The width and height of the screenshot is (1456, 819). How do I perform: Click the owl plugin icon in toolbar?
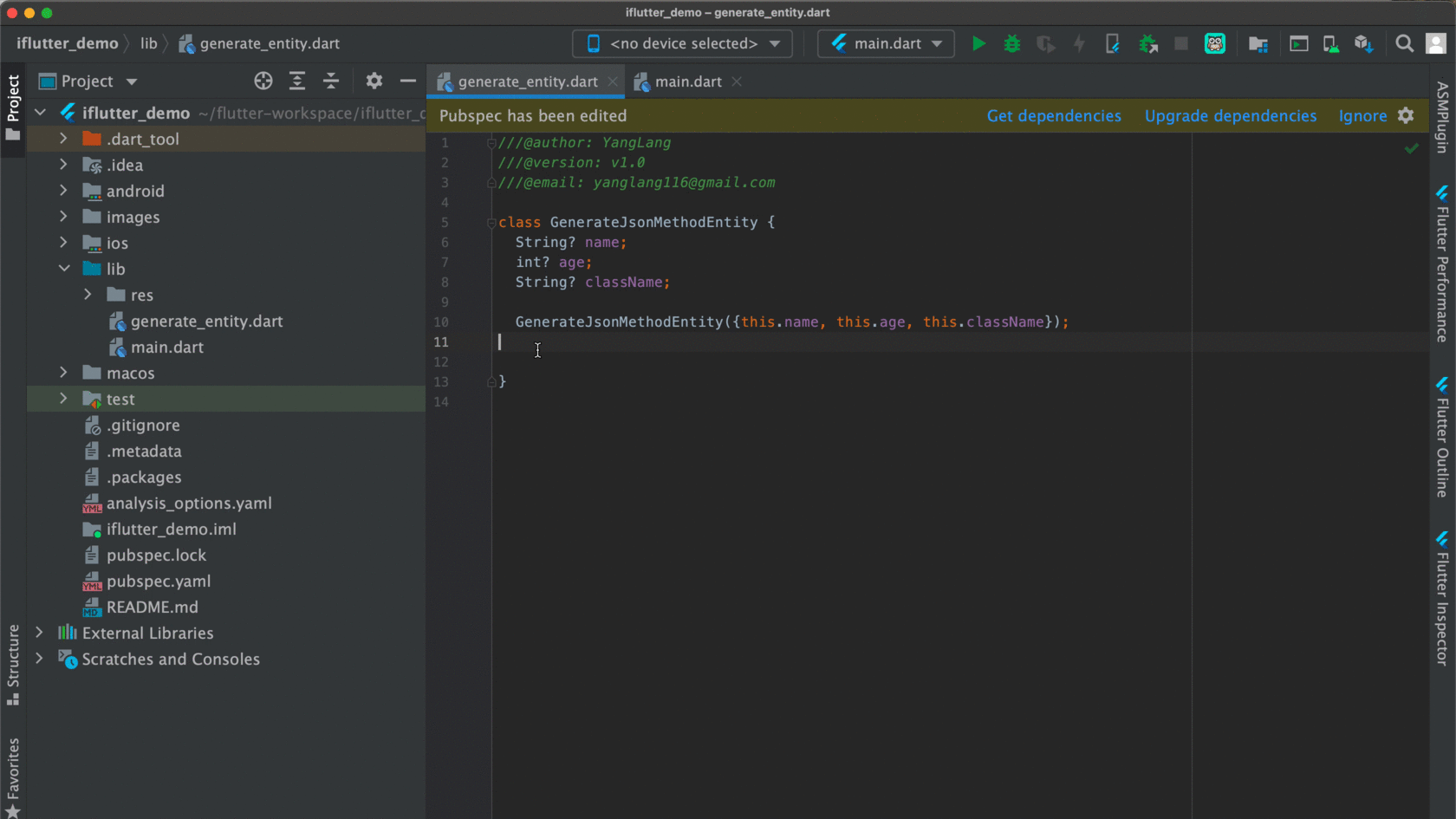[x=1215, y=43]
